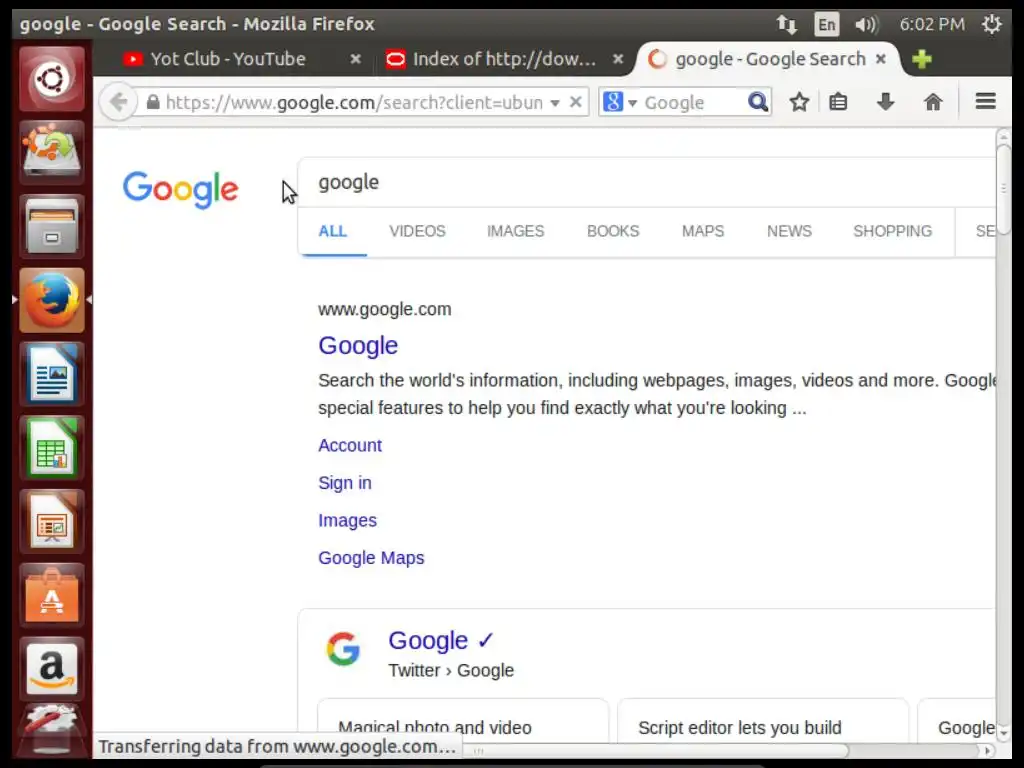Open the network indicator in top panel
Viewport: 1024px width, 768px height.
tap(786, 25)
